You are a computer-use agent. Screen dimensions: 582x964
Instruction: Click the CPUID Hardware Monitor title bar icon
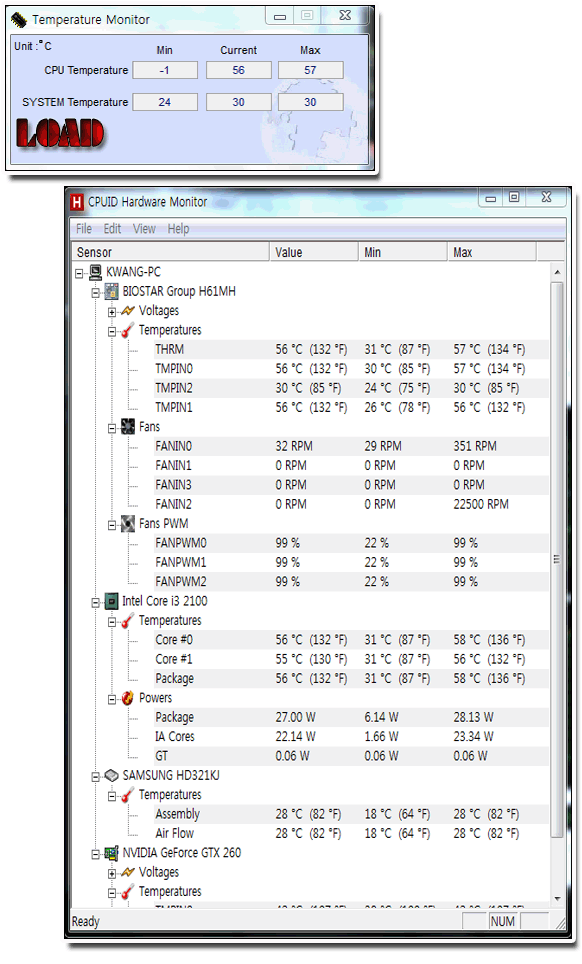tap(77, 202)
